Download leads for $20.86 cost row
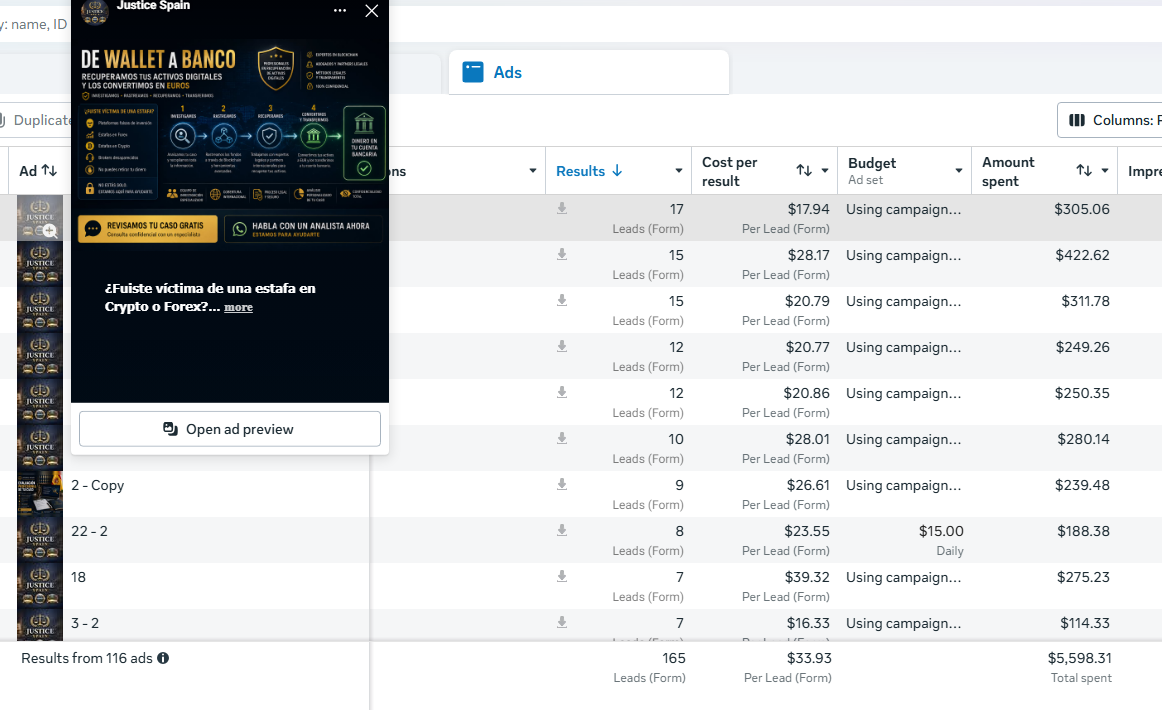 point(562,392)
